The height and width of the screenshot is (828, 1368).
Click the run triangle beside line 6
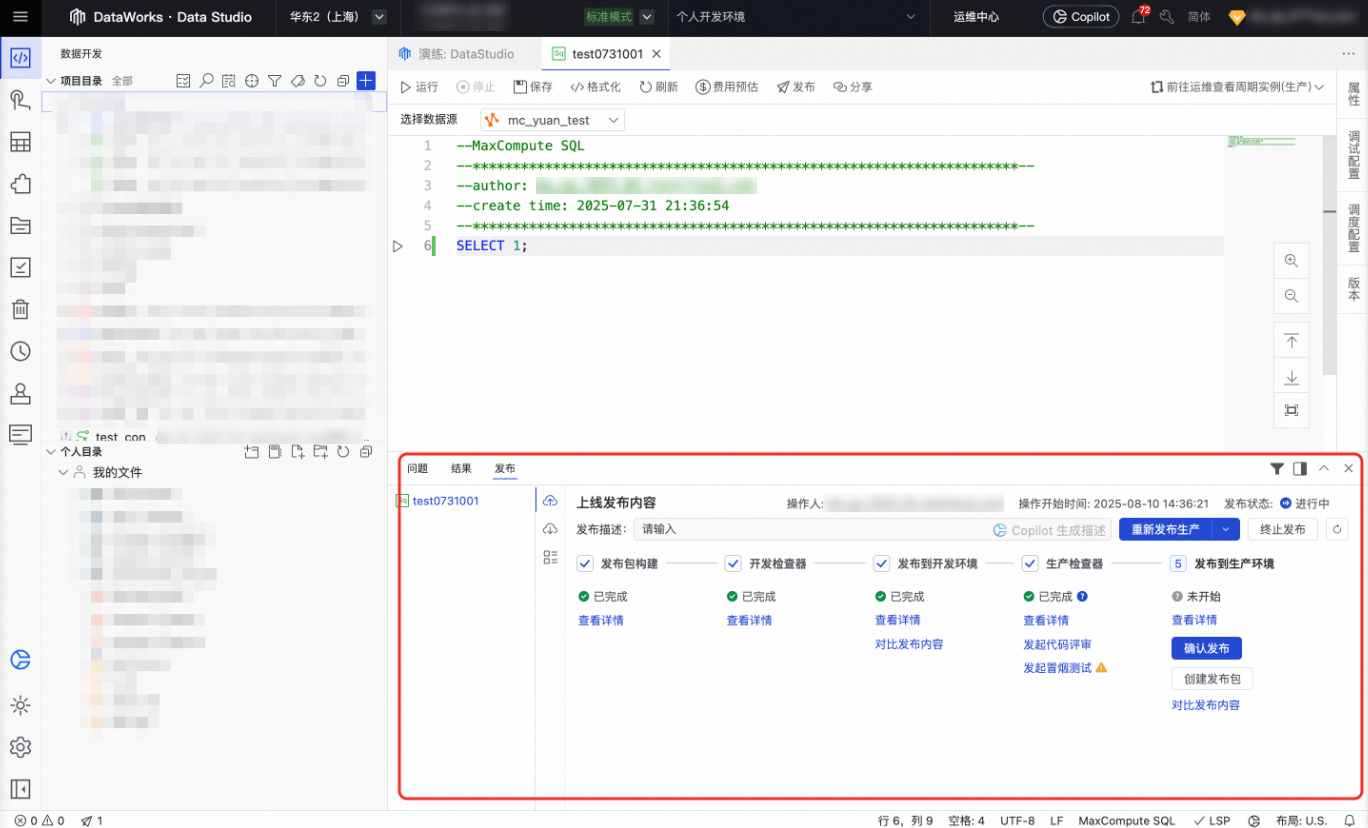coord(398,246)
